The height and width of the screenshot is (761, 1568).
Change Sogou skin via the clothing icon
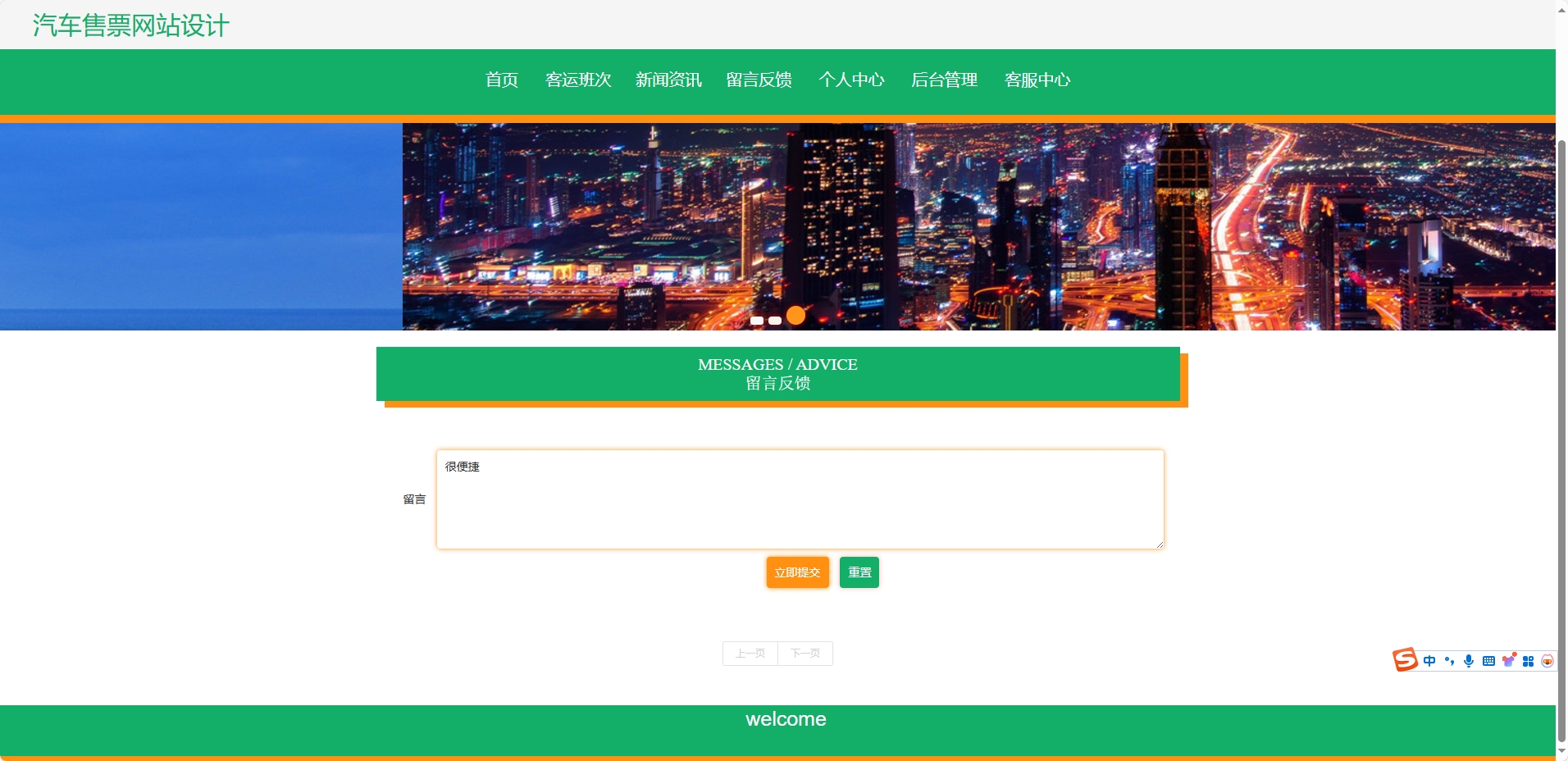click(1509, 660)
